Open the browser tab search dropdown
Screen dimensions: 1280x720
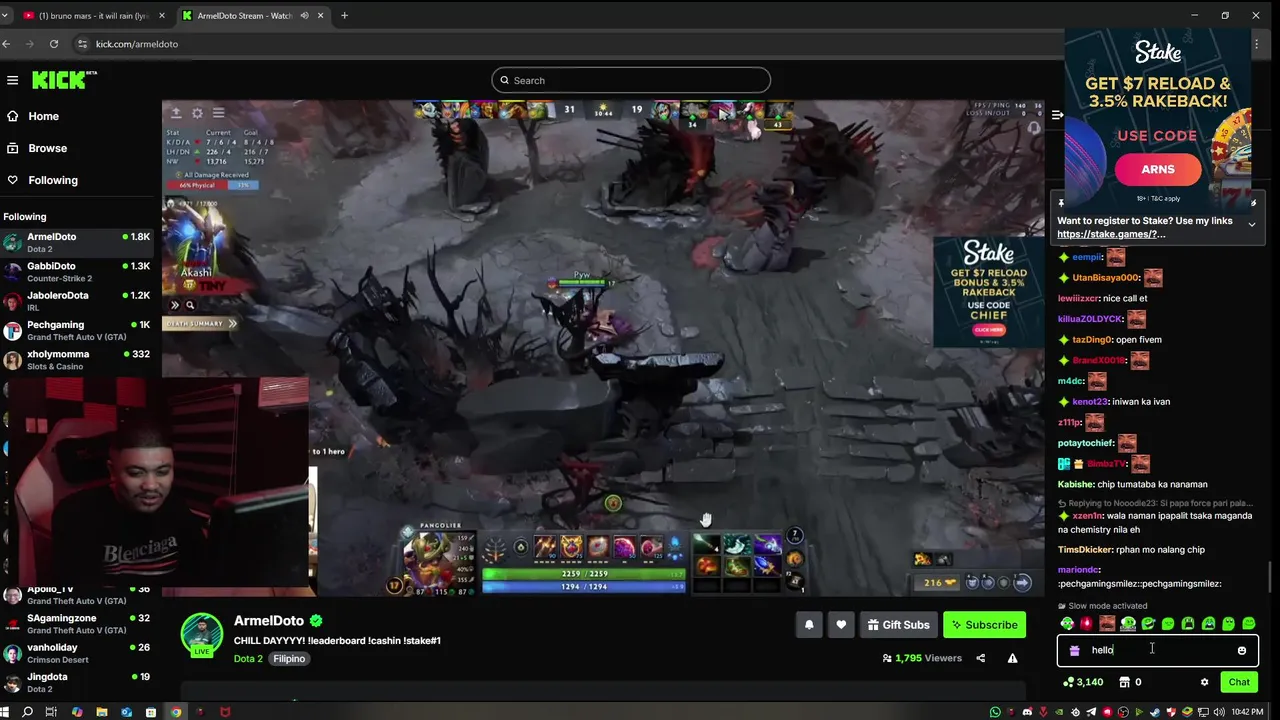(5, 16)
